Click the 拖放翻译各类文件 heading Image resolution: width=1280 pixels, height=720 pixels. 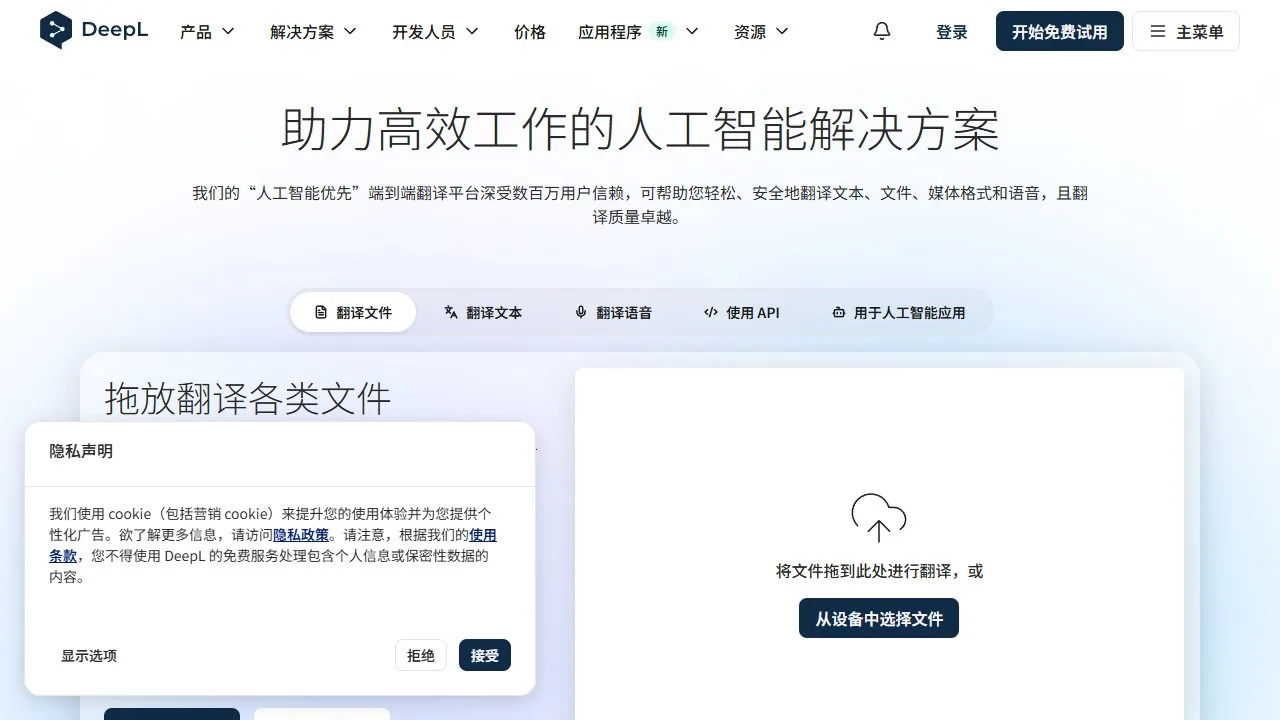click(248, 399)
